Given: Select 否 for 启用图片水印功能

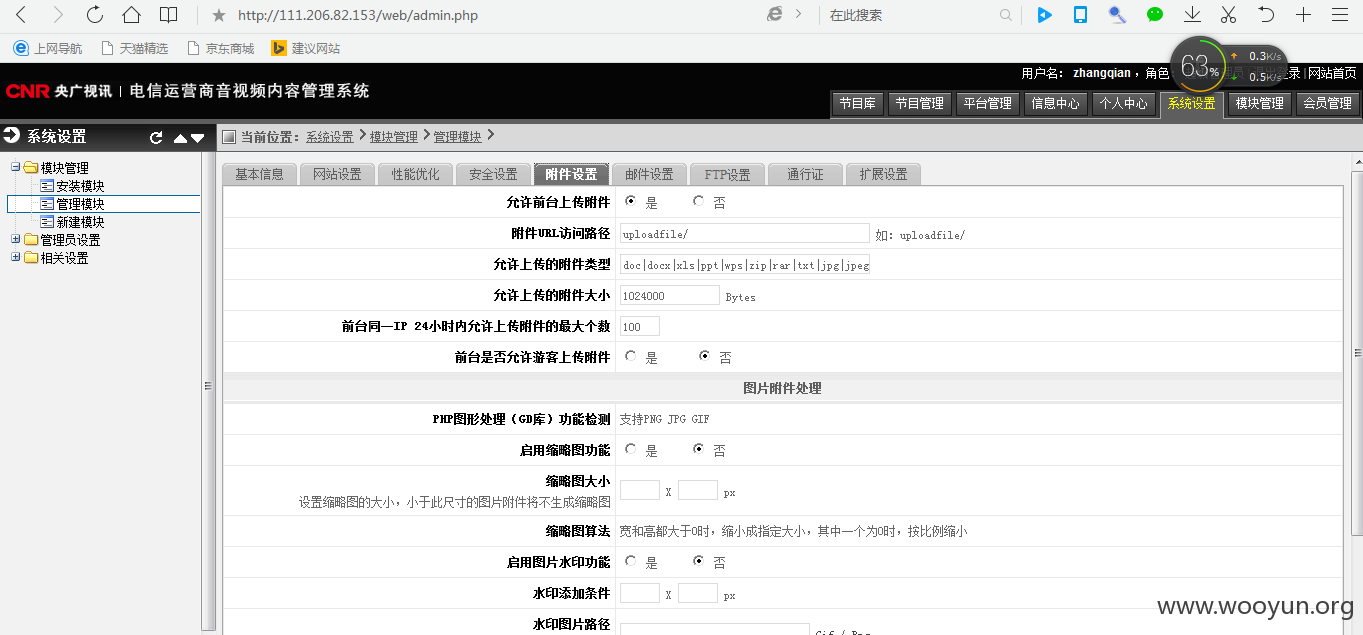Looking at the screenshot, I should 699,562.
